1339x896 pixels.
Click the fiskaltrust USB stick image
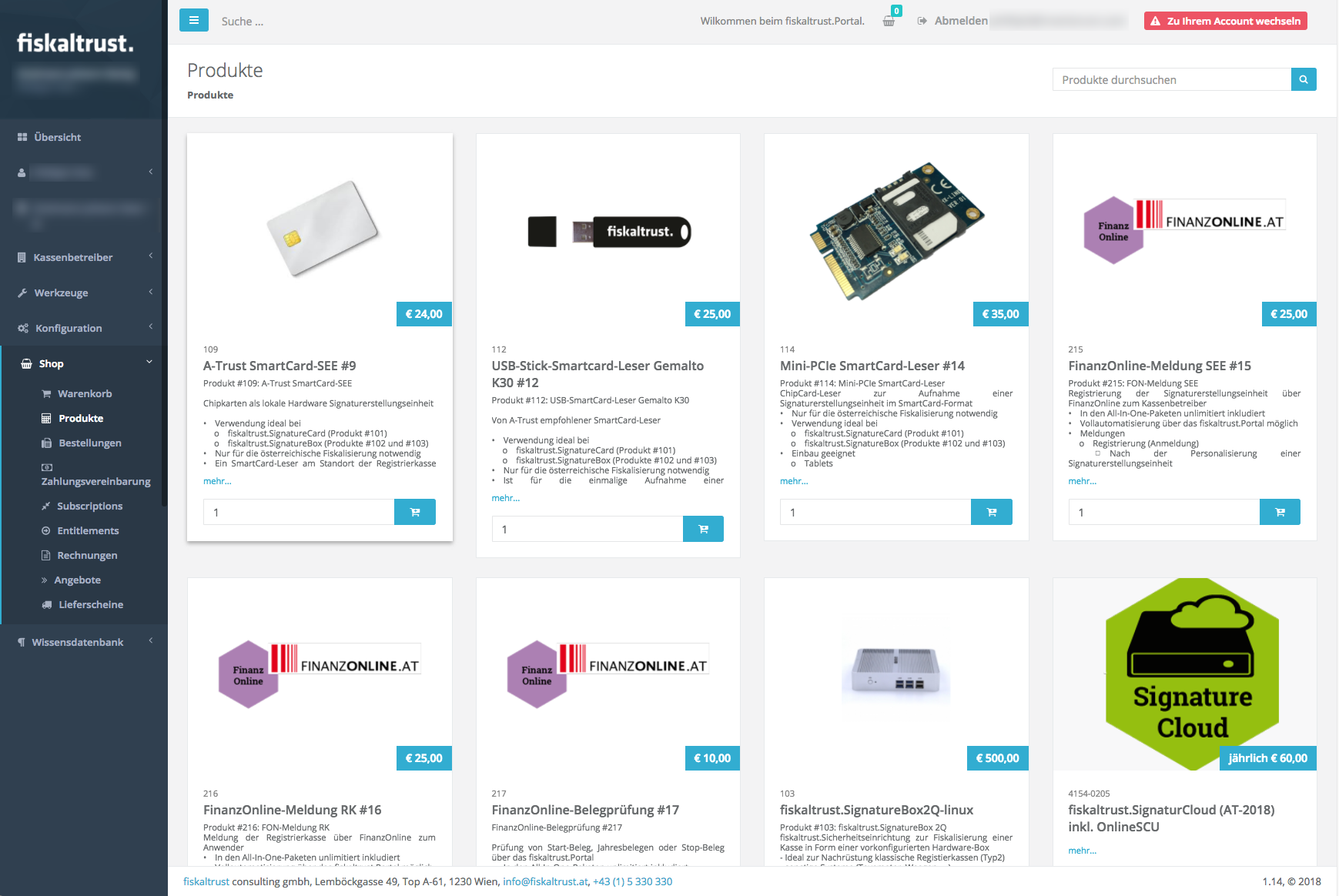click(x=609, y=231)
